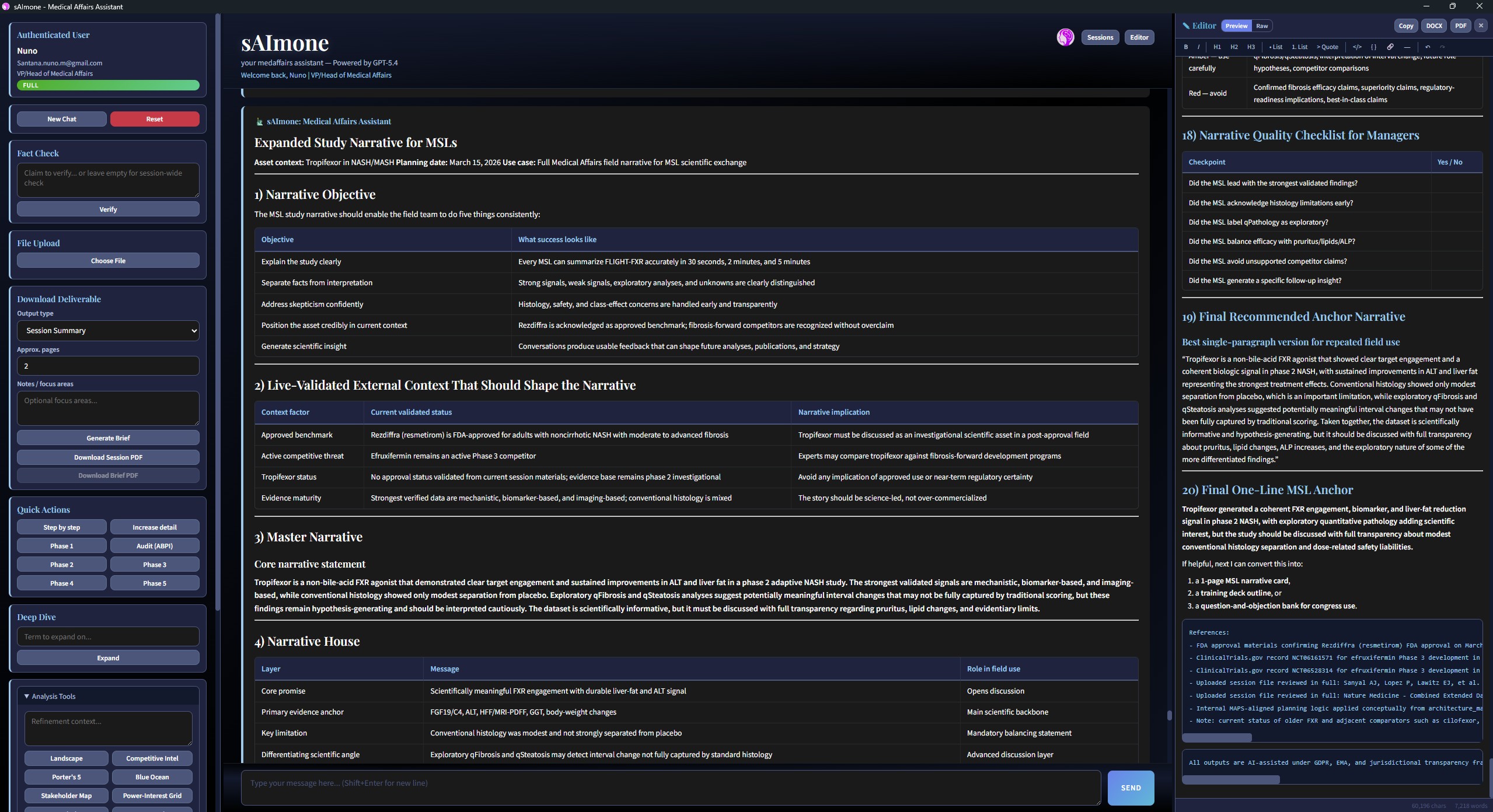The height and width of the screenshot is (812, 1493).
Task: Toggle the Editor panel from the header
Action: [x=1139, y=37]
